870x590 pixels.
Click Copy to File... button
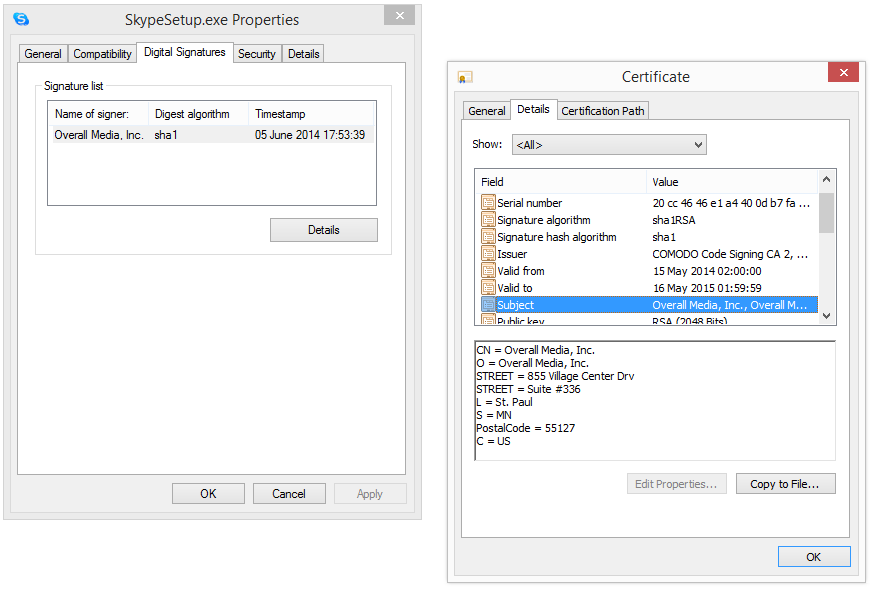point(785,484)
